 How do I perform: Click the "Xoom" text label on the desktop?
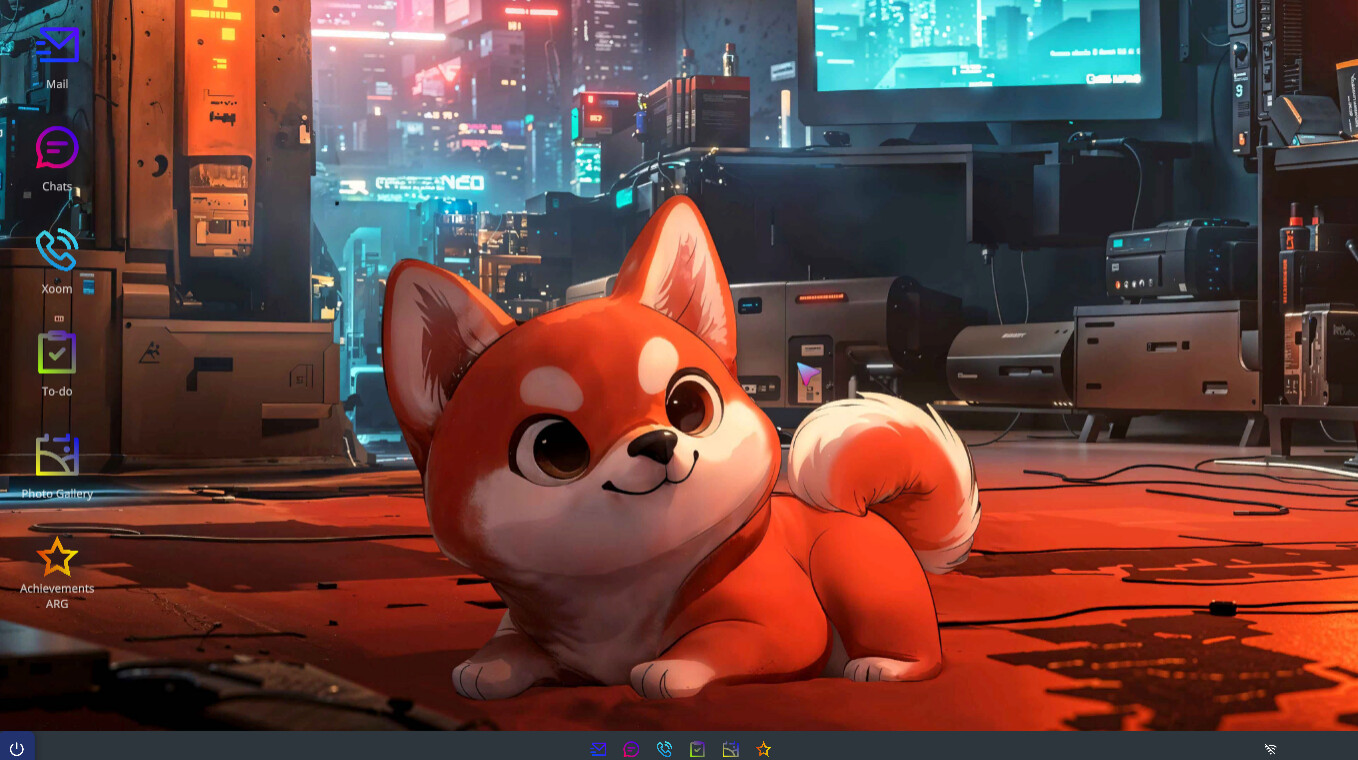[57, 289]
